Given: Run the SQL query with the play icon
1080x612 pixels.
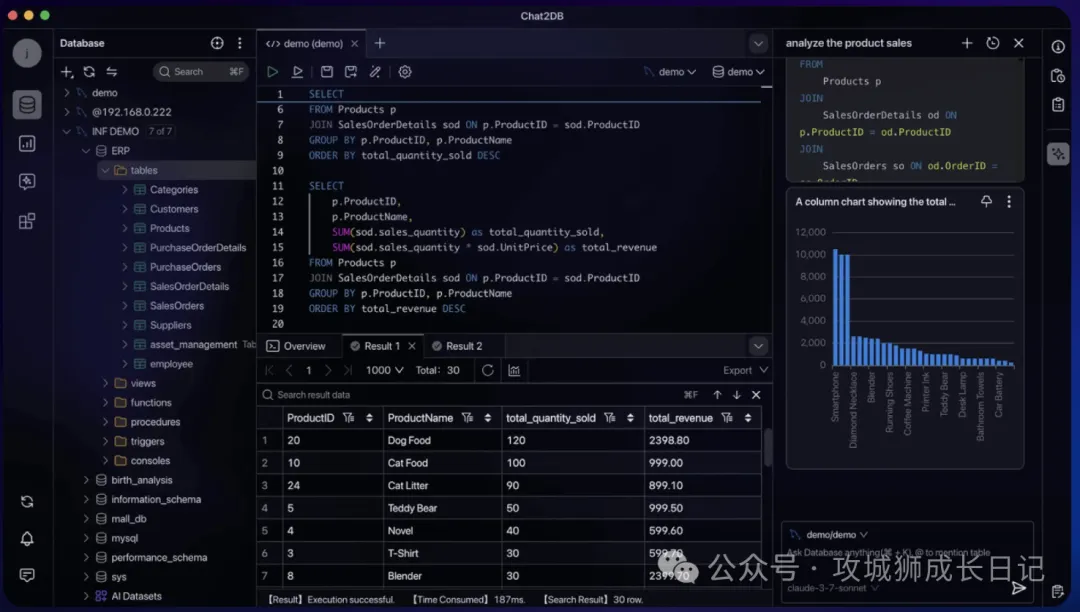Looking at the screenshot, I should click(271, 71).
